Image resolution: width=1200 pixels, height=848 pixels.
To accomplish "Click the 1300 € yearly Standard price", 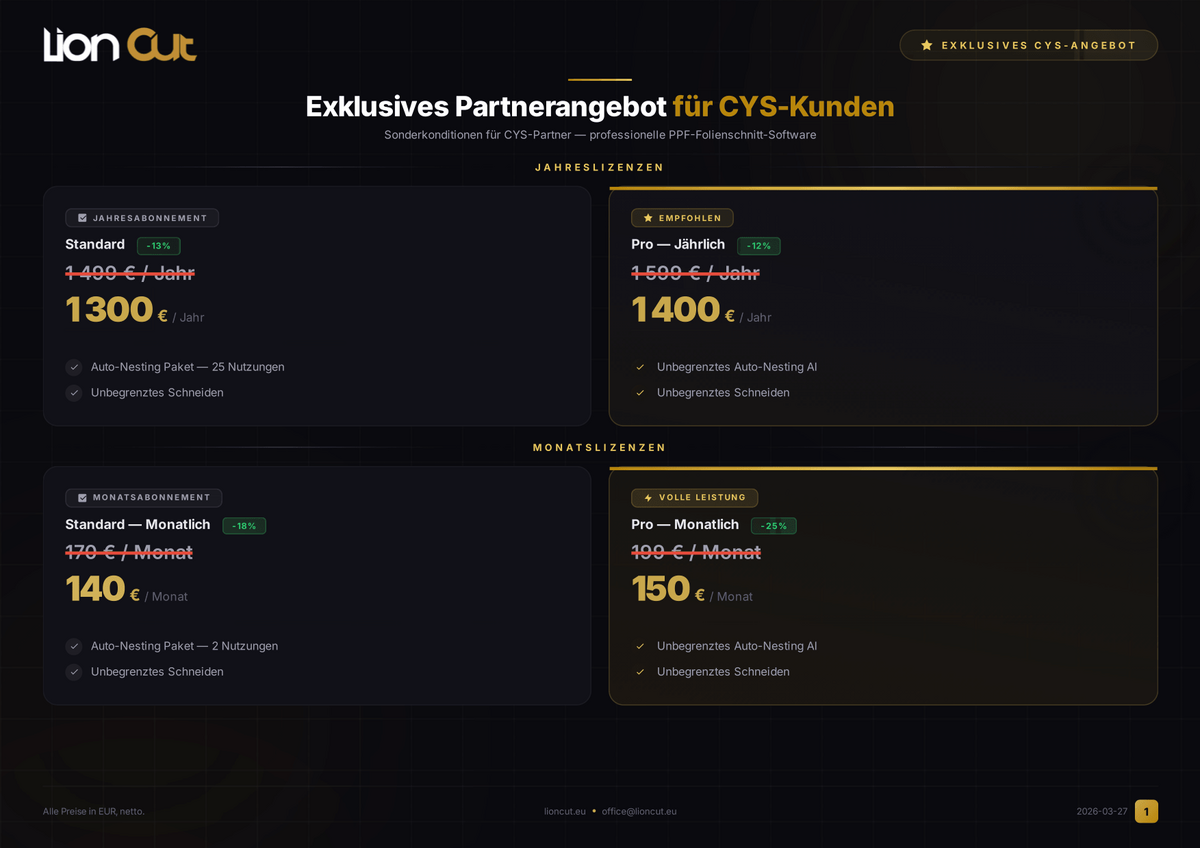I will 110,310.
